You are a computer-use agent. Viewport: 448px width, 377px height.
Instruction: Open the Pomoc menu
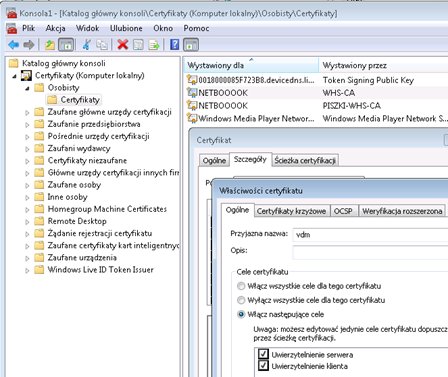(x=196, y=28)
